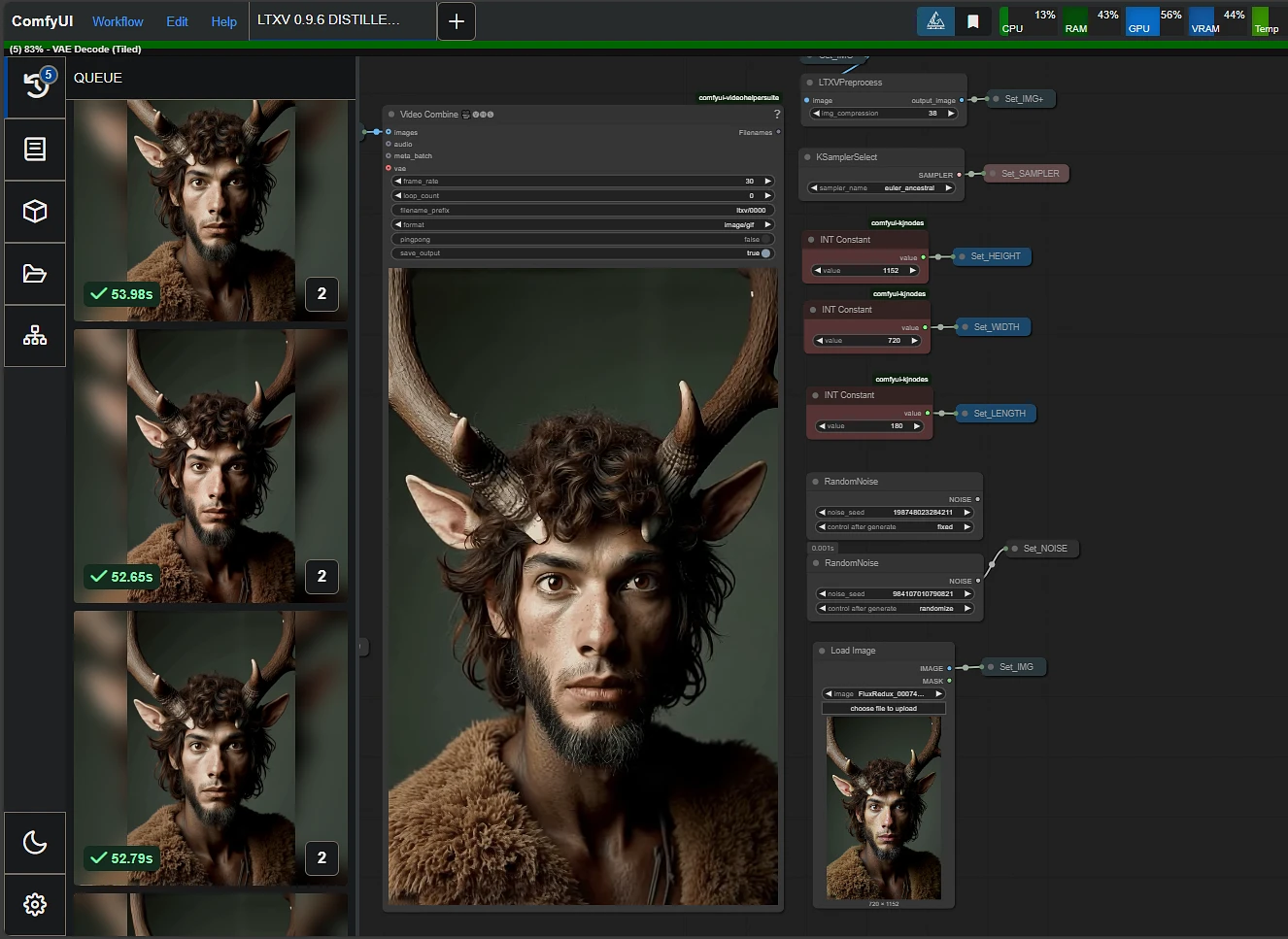This screenshot has width=1288, height=939.
Task: Decrease the 720 INT Constant value arrow
Action: click(x=821, y=341)
